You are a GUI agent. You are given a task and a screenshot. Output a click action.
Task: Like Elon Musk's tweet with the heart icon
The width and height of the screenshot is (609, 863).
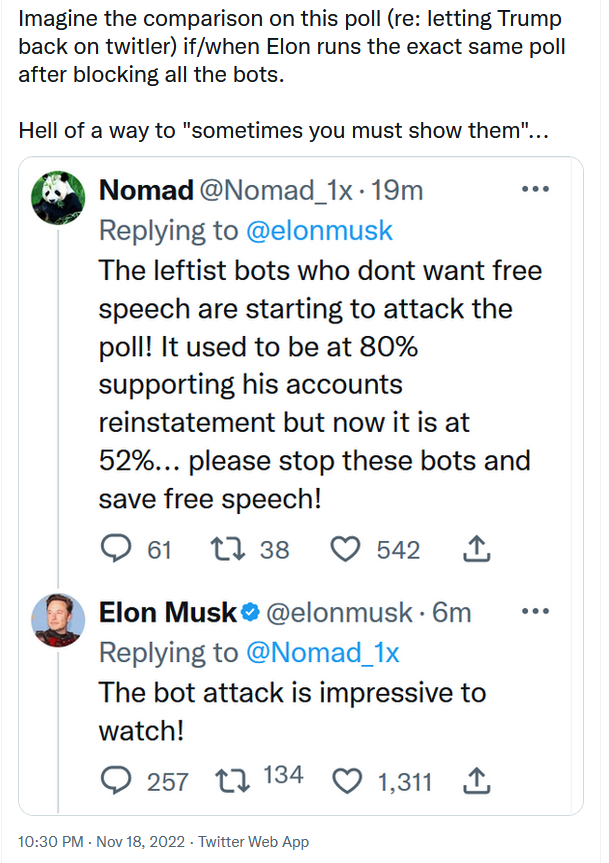tap(347, 781)
